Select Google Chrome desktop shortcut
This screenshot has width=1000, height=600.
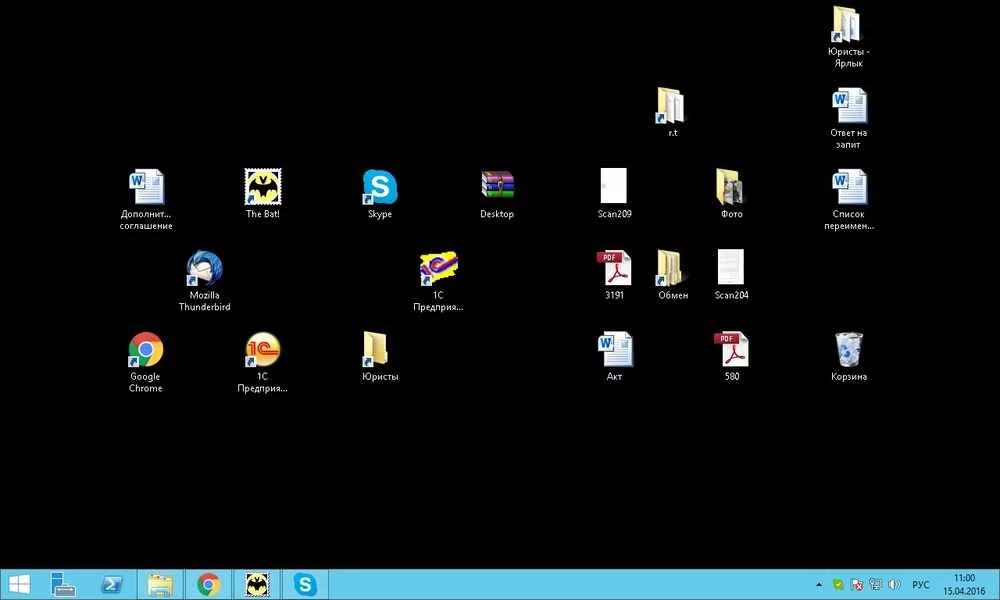(145, 350)
